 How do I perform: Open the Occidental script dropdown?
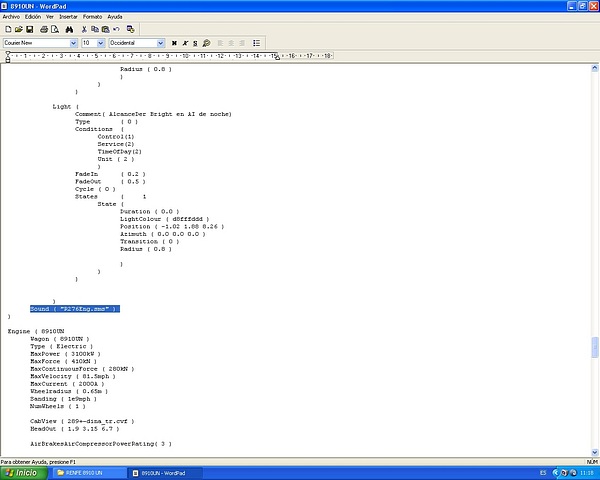click(x=161, y=43)
